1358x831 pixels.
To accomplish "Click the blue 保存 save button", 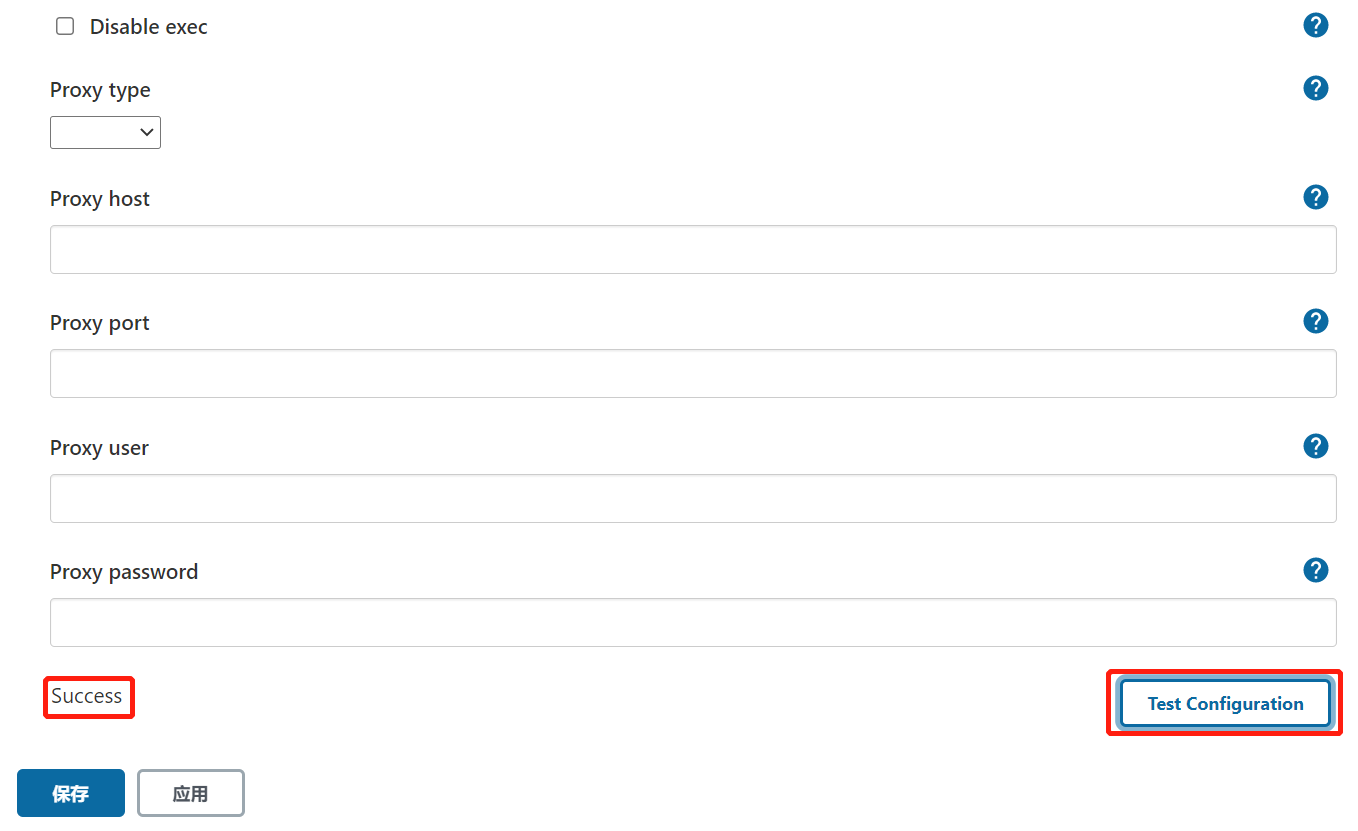I will (x=71, y=793).
